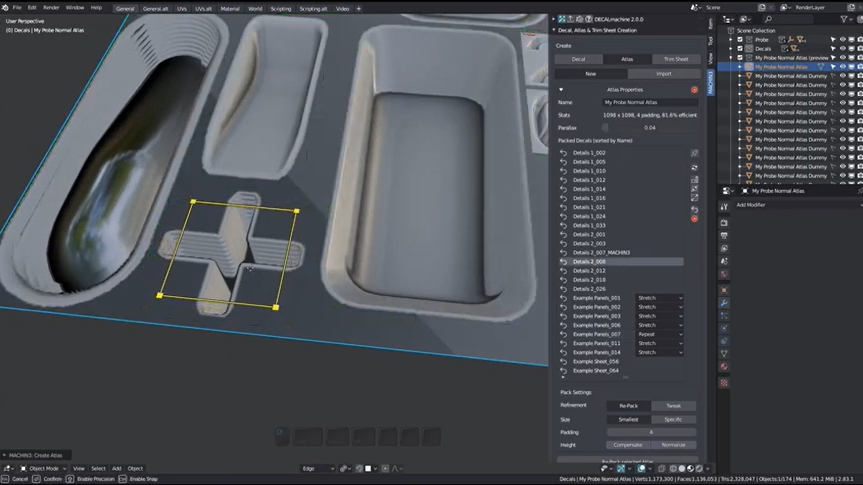Expand the Probe collection in outliner
Viewport: 863px width, 485px height.
coord(731,40)
